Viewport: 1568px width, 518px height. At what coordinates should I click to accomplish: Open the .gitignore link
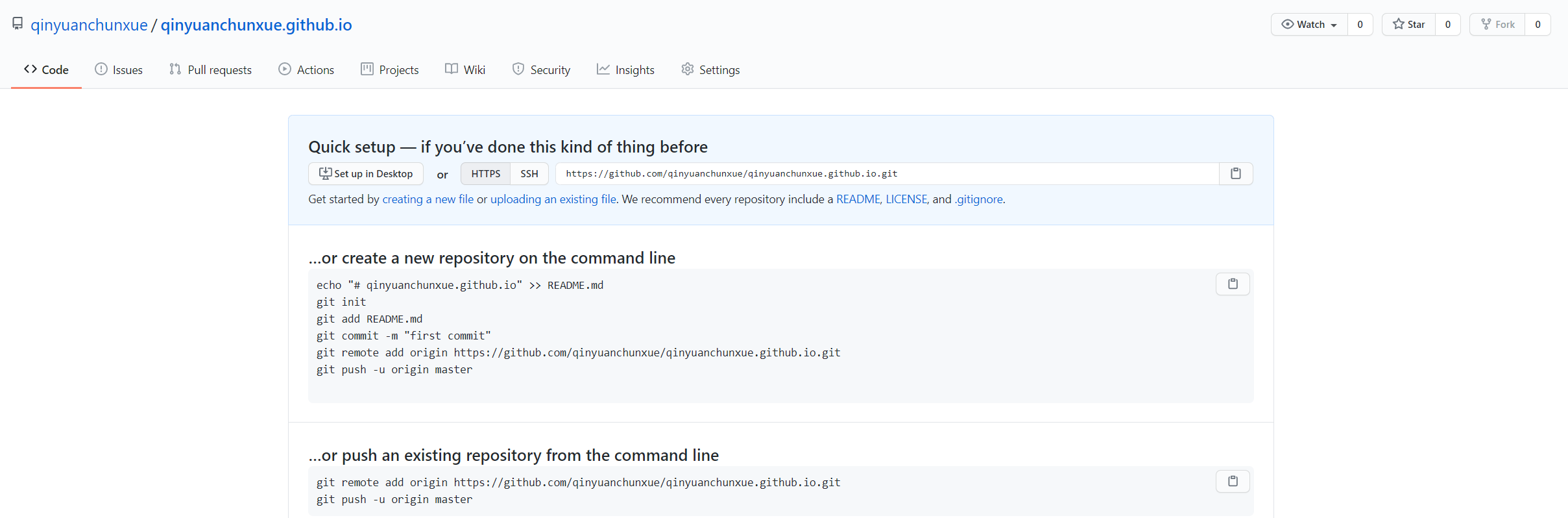(978, 199)
